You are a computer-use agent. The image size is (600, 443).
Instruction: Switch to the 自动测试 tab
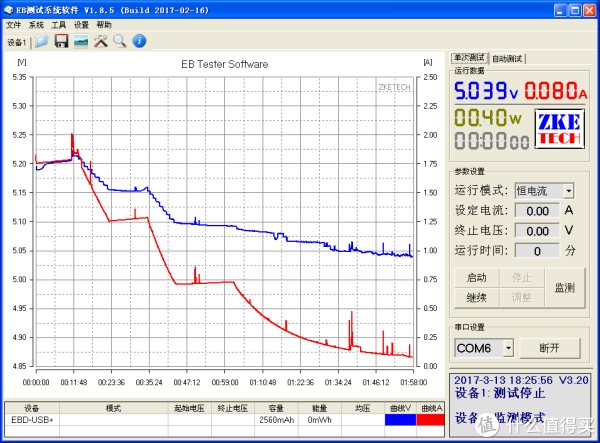507,59
